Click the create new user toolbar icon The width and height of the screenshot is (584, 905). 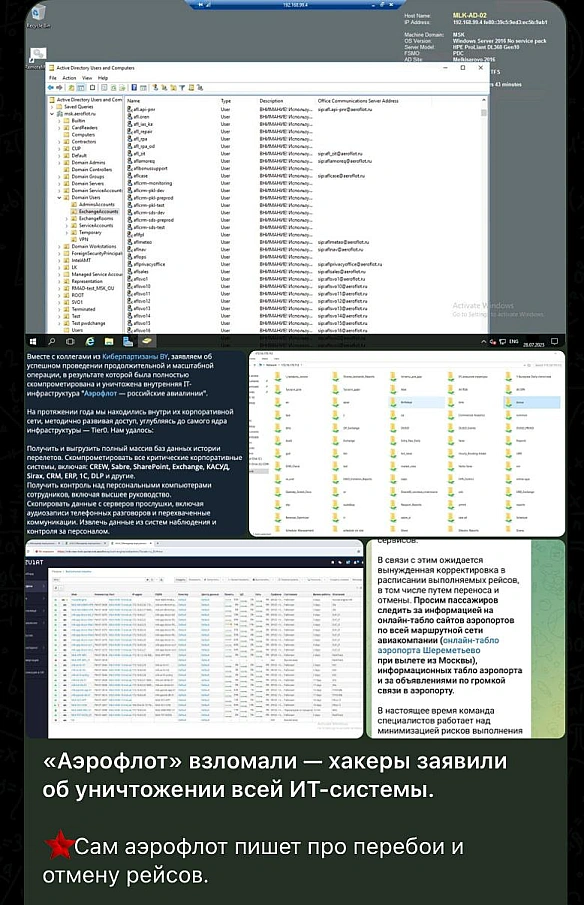point(155,88)
